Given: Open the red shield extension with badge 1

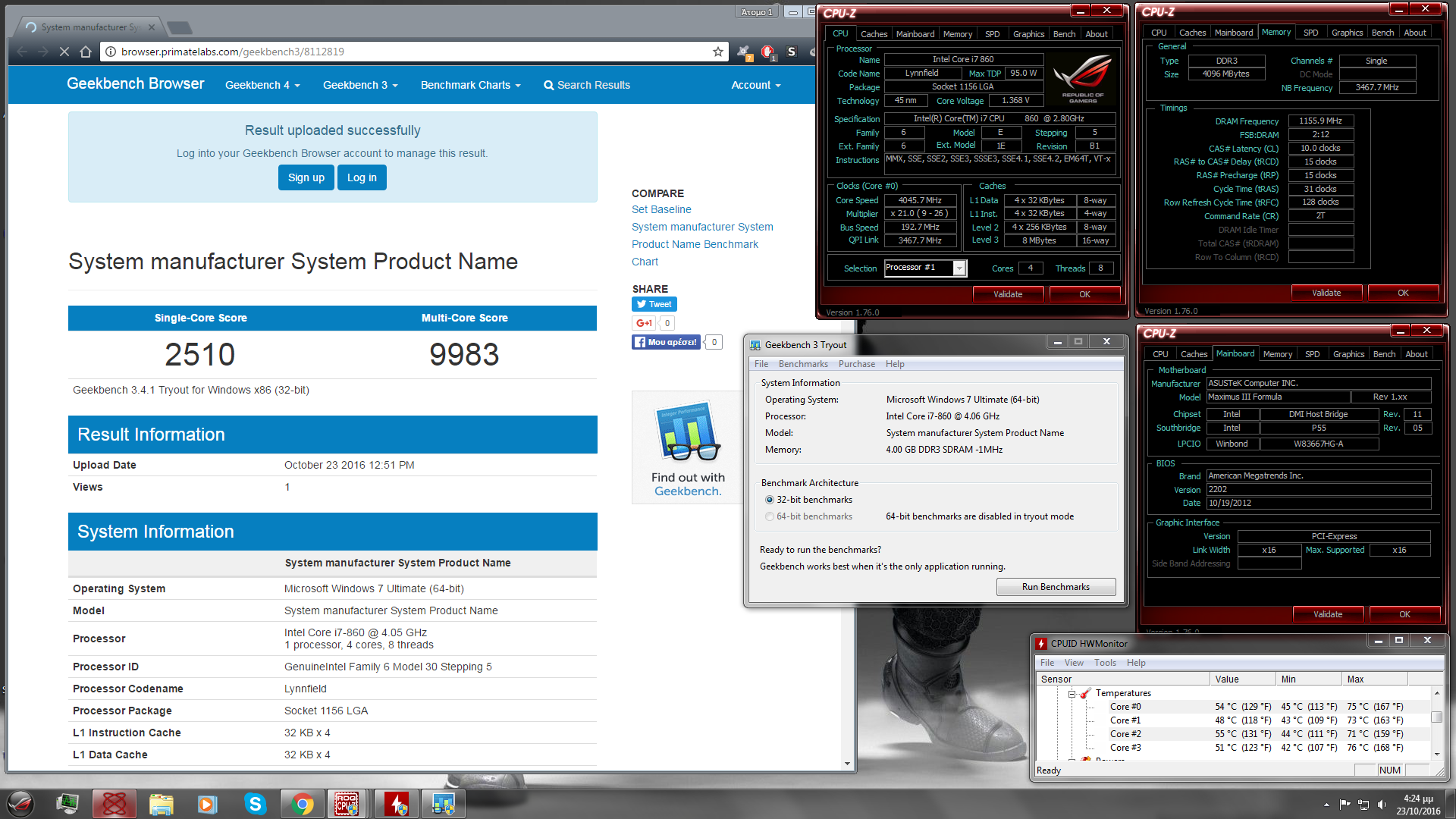Looking at the screenshot, I should coord(767,52).
